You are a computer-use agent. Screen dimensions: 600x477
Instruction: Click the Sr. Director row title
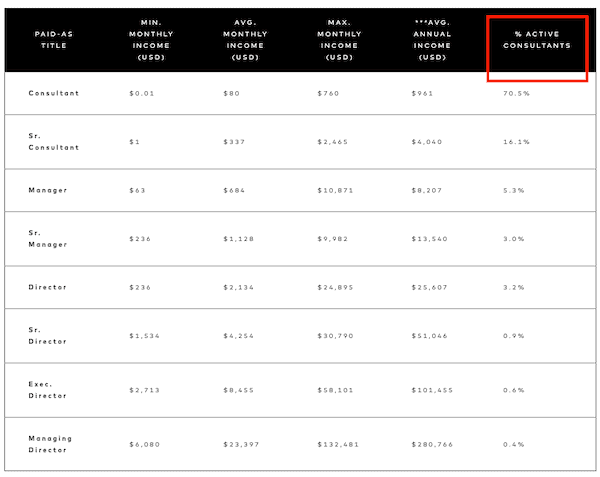click(47, 335)
